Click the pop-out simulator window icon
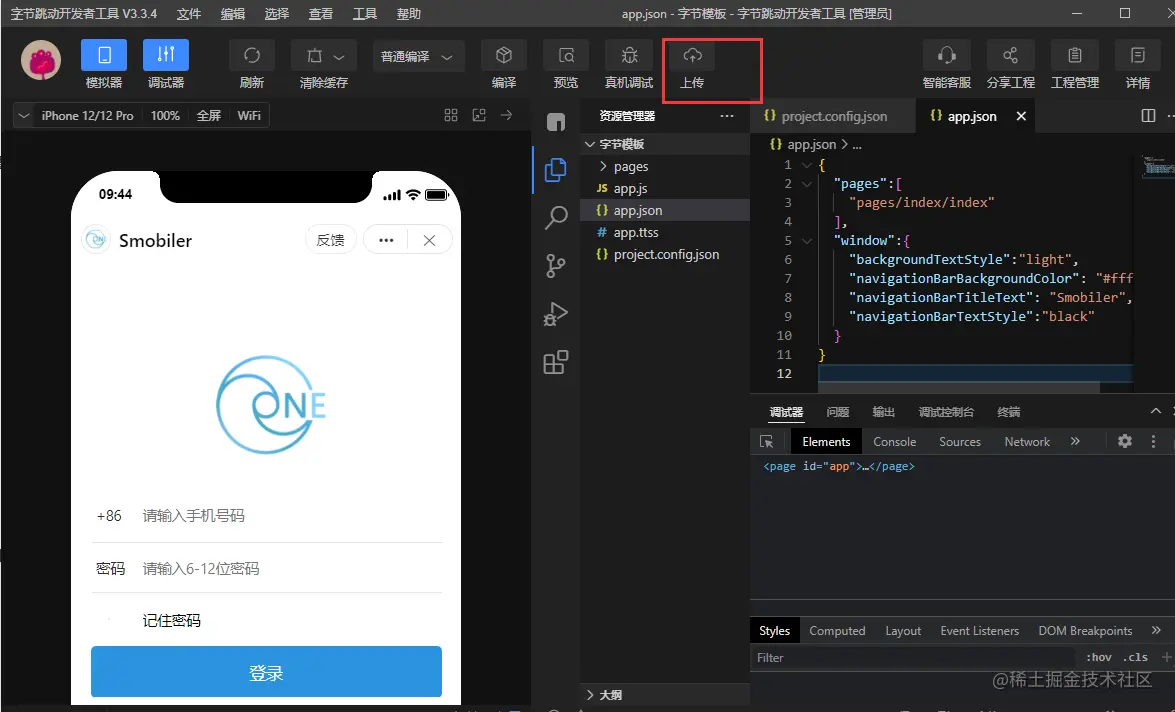Screen dimensions: 1175x712 tap(479, 115)
